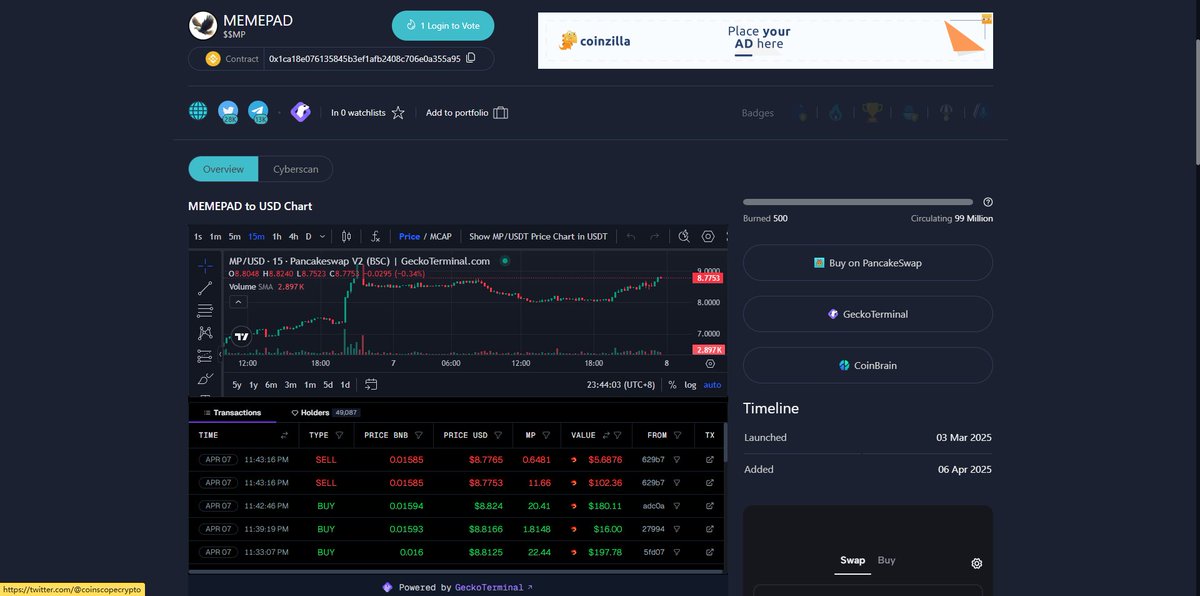1200x596 pixels.
Task: Click the burned versus circulating supply bar
Action: click(x=858, y=202)
